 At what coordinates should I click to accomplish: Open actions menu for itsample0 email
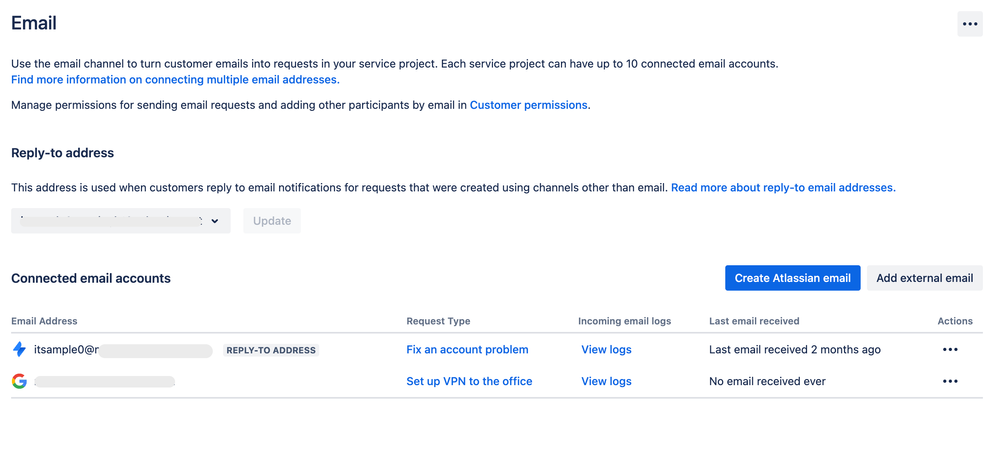click(x=950, y=350)
